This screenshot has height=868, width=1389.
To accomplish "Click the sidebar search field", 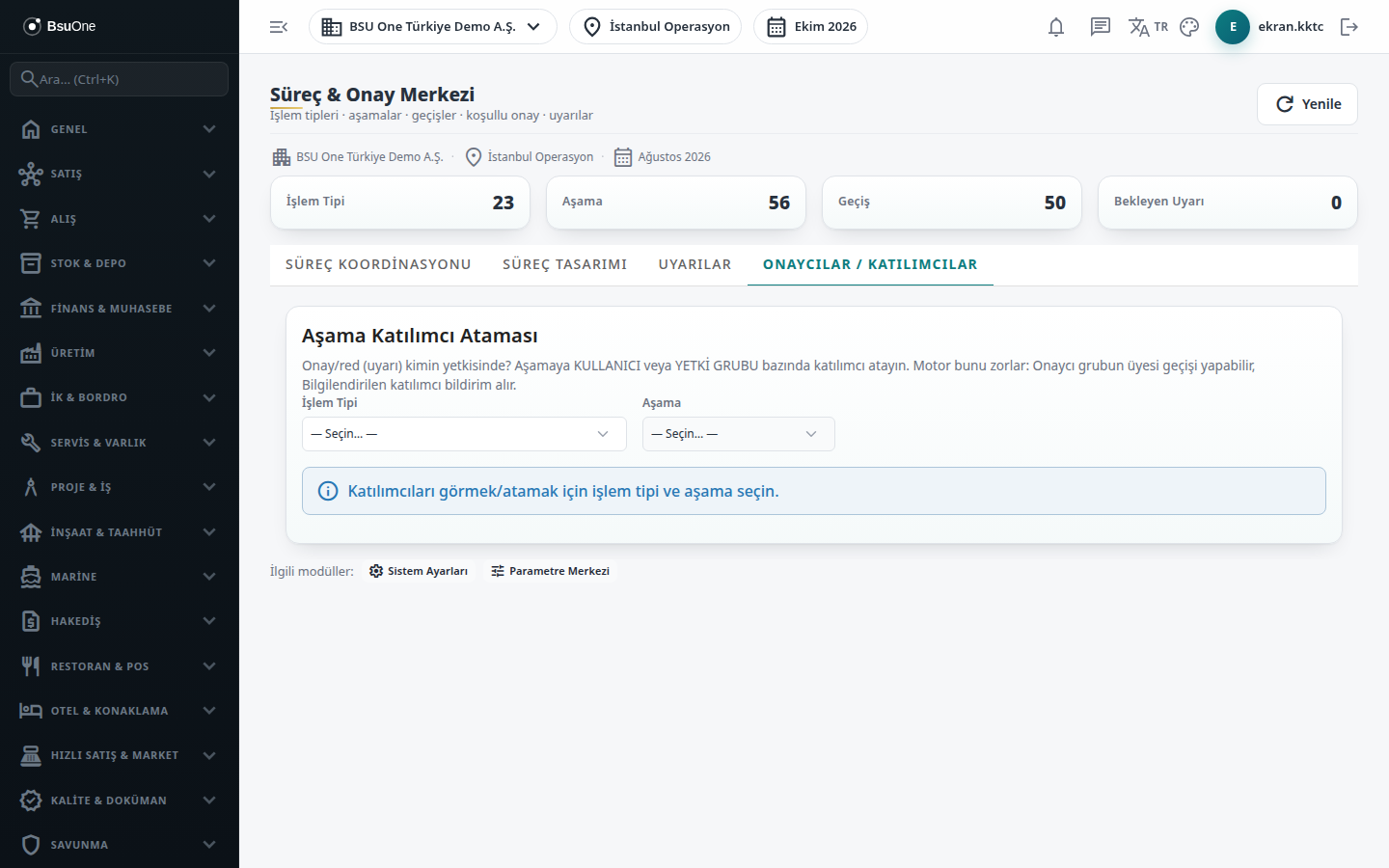I will (120, 79).
